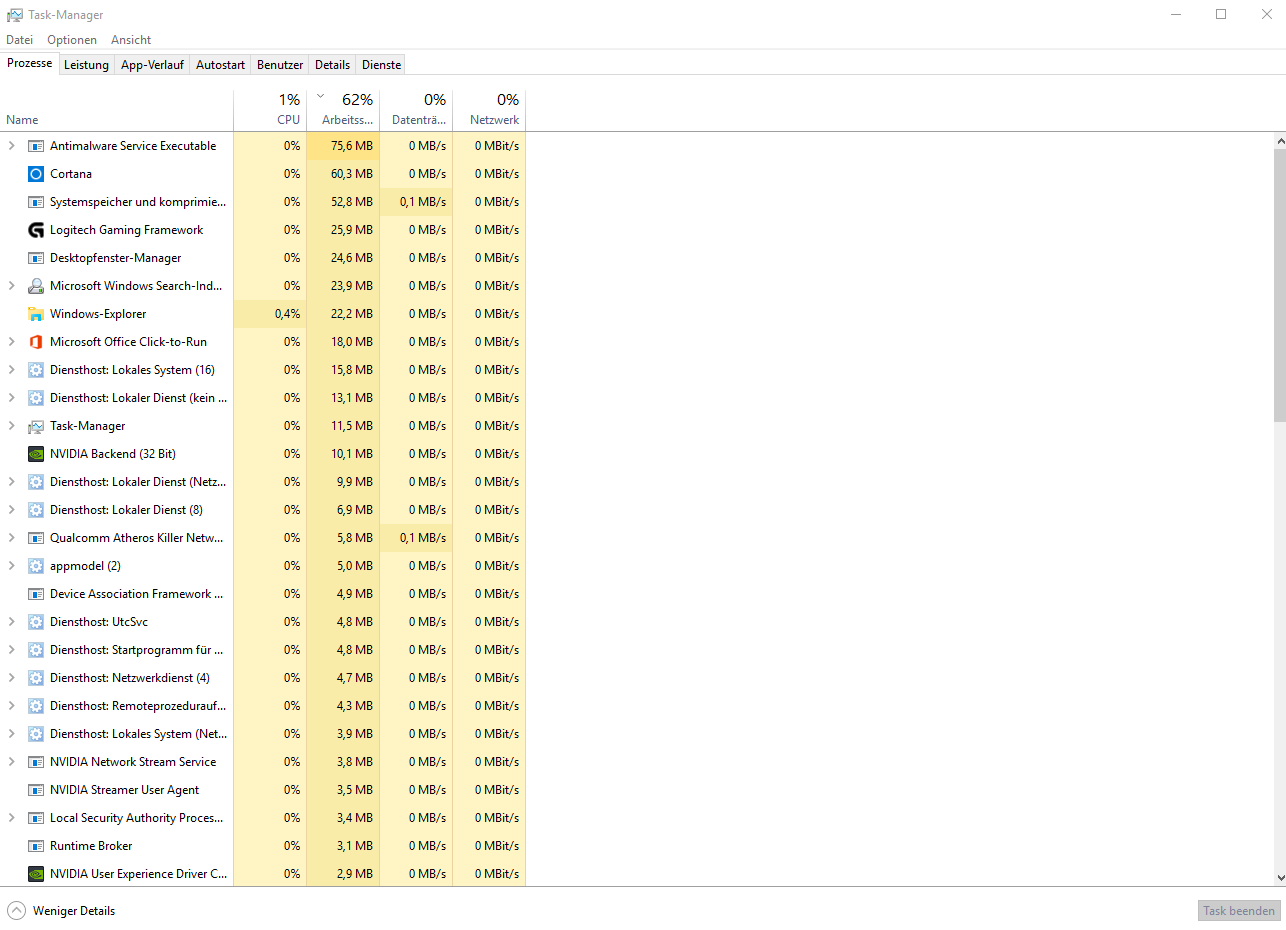Switch to the Benutzer tab
Screen dimensions: 1286x930
pyautogui.click(x=280, y=65)
